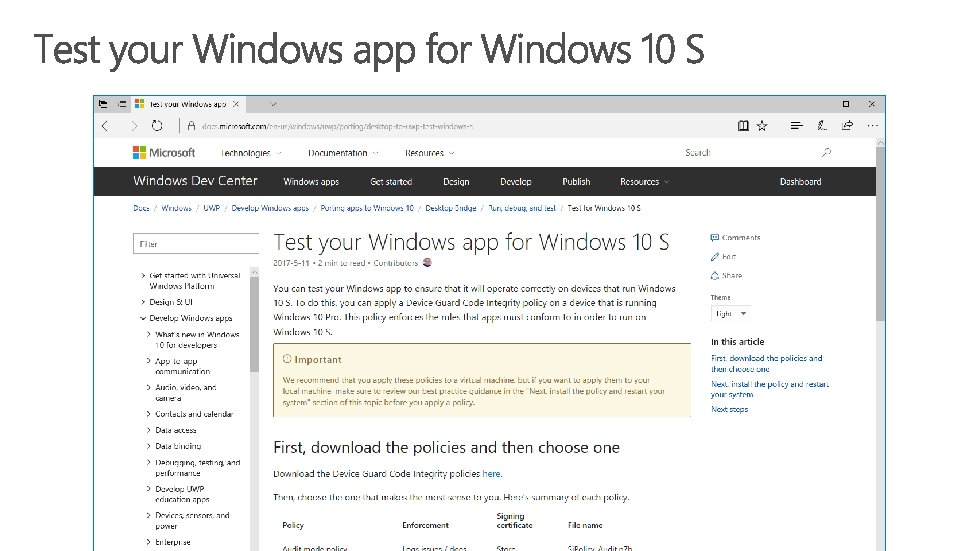The image size is (979, 551).
Task: Select 'Develop' in nav bar
Action: tap(516, 182)
